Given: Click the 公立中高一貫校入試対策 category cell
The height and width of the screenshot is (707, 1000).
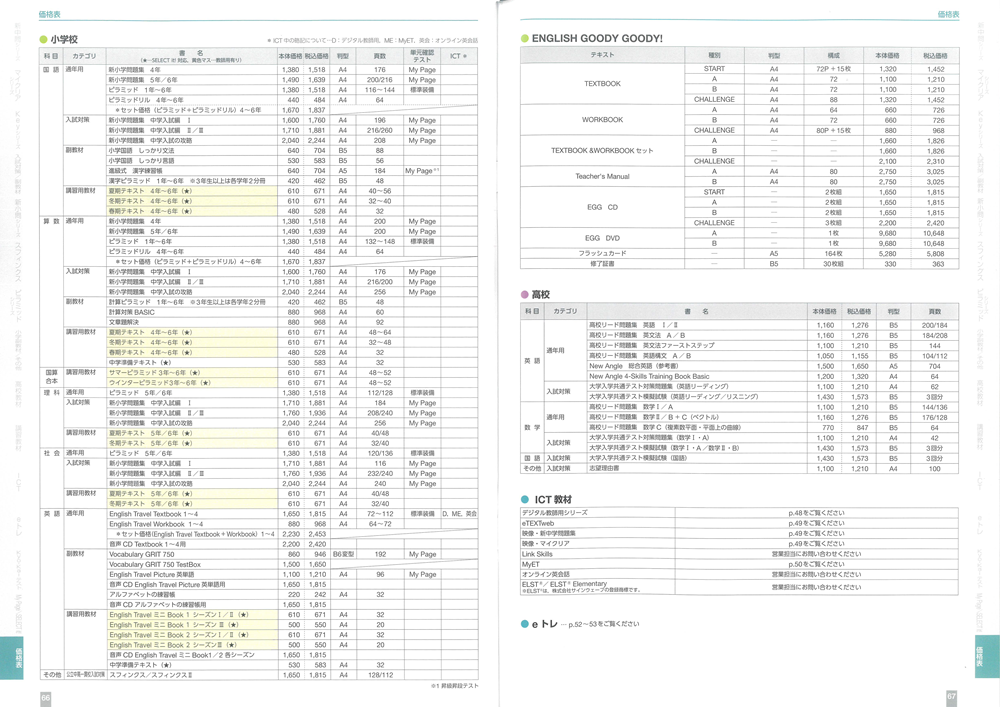Looking at the screenshot, I should 85,675.
